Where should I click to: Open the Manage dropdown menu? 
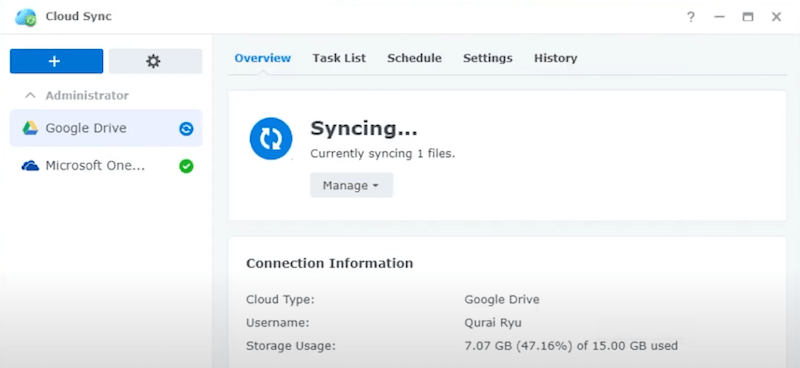tap(352, 185)
